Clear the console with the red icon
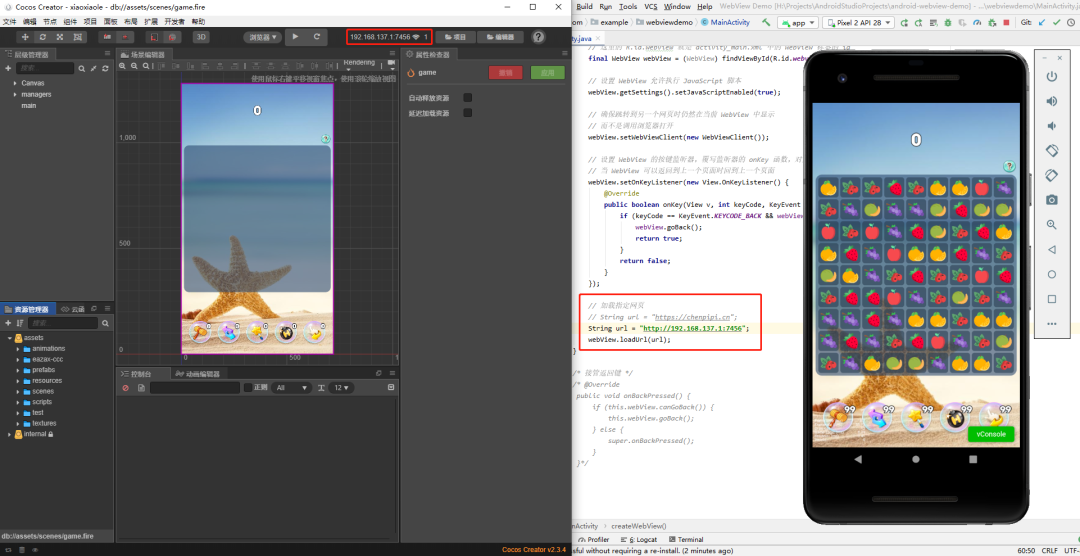The height and width of the screenshot is (556, 1080). (x=125, y=388)
